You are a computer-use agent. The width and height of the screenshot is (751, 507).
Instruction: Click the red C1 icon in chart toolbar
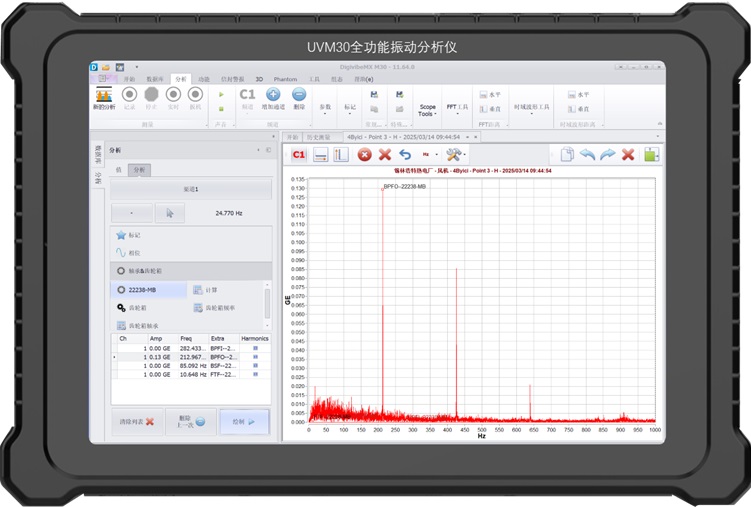pos(298,155)
